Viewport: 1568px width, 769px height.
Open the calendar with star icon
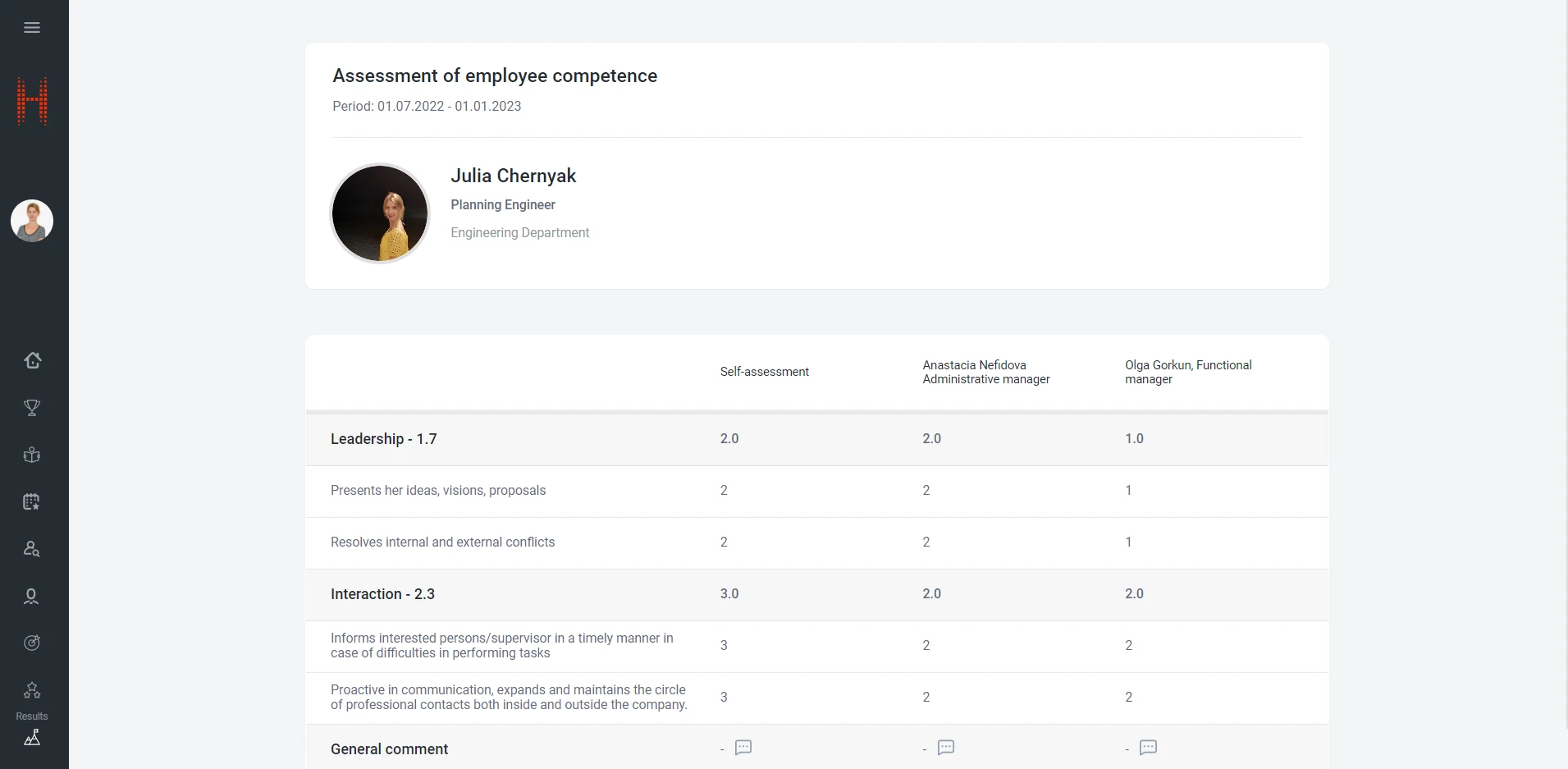[x=32, y=502]
